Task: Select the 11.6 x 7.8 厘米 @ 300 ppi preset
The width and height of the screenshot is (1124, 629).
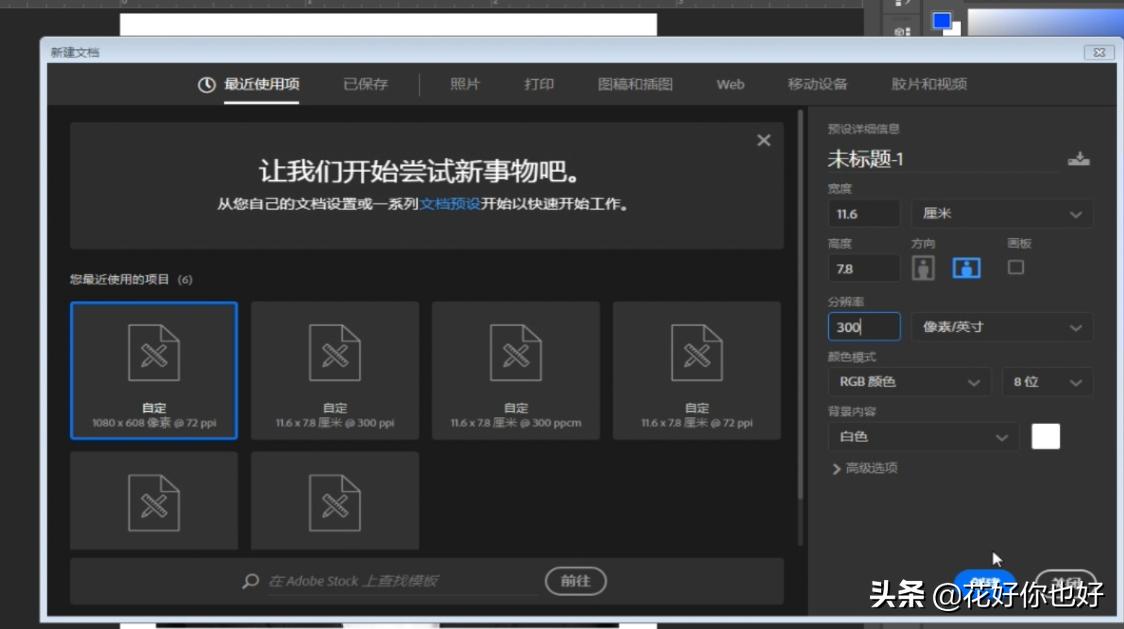Action: (x=335, y=370)
